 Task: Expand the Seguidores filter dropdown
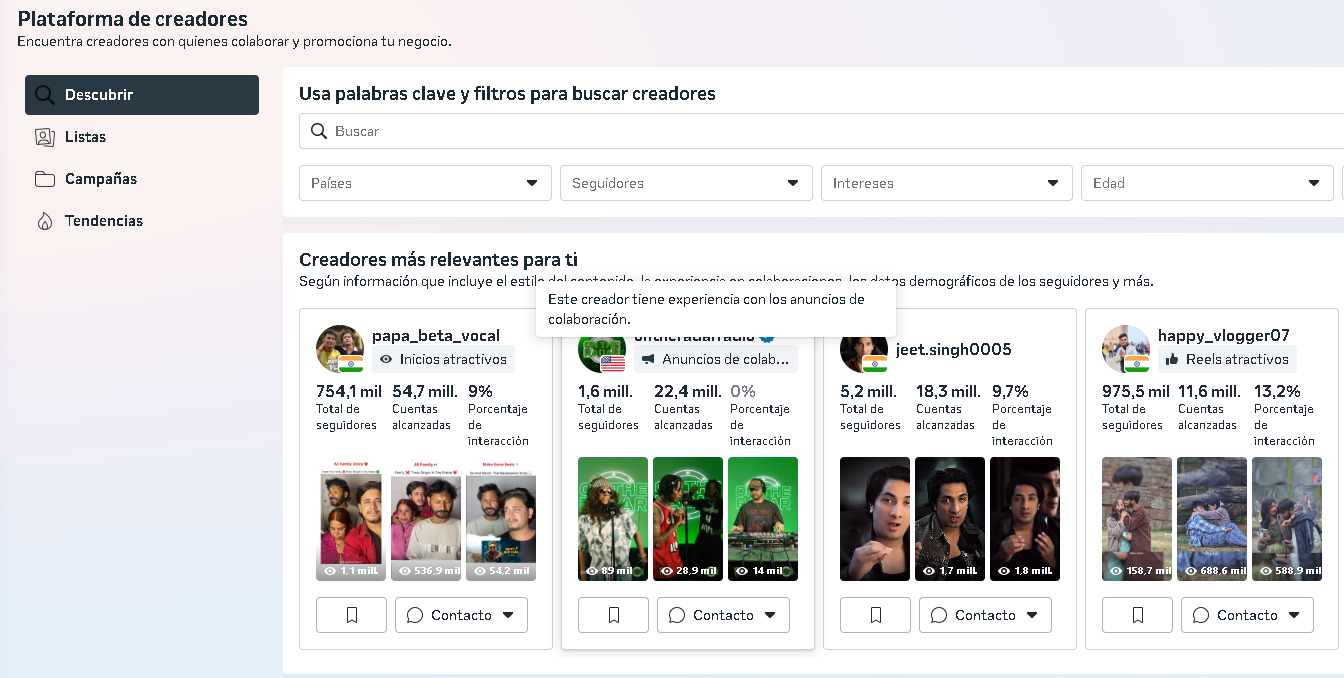coord(686,183)
